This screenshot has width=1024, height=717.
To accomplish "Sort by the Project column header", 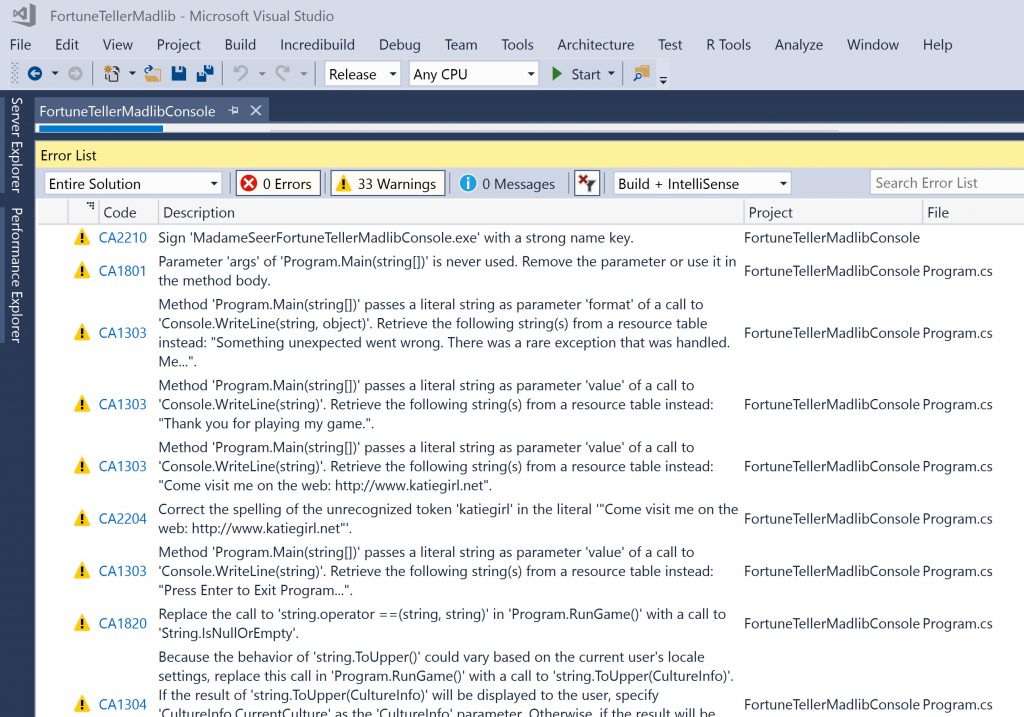I will [833, 212].
